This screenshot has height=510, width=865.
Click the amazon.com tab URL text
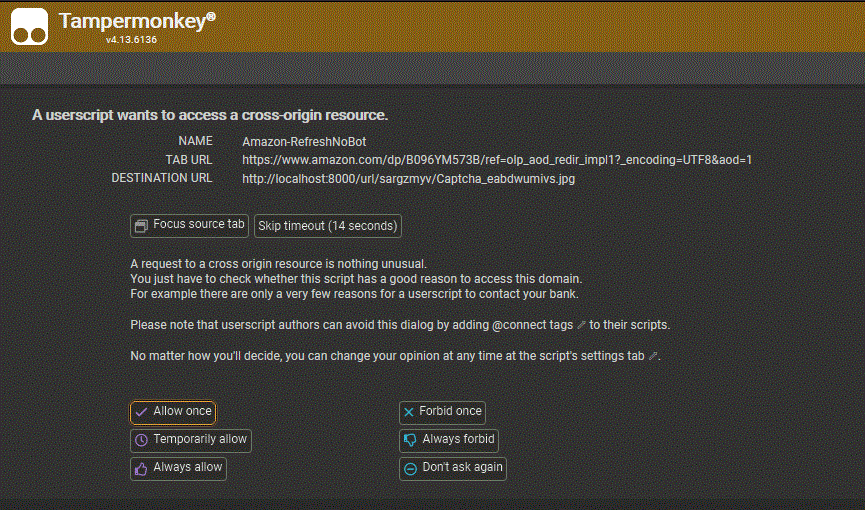497,160
